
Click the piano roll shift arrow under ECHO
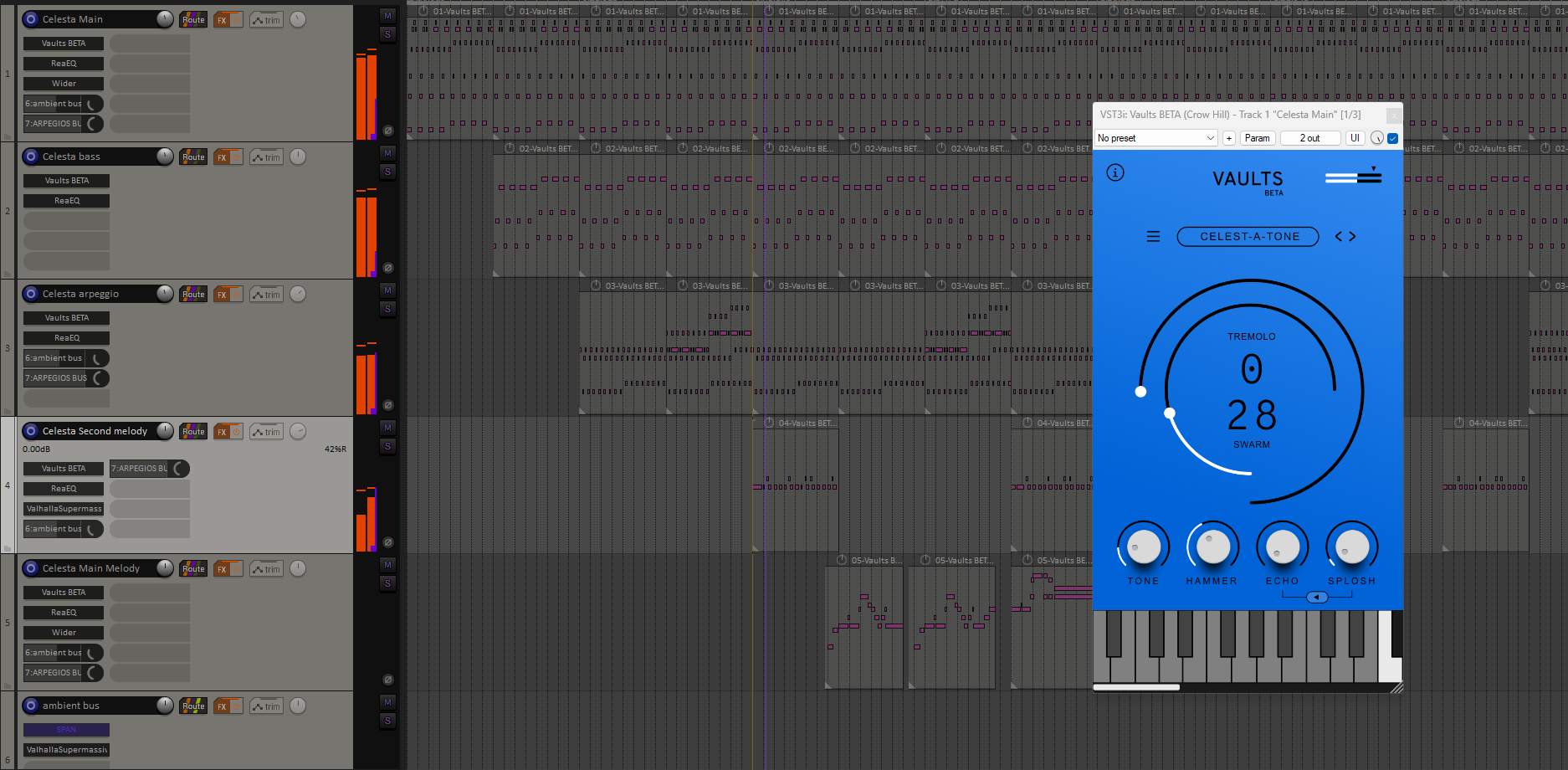(1317, 597)
